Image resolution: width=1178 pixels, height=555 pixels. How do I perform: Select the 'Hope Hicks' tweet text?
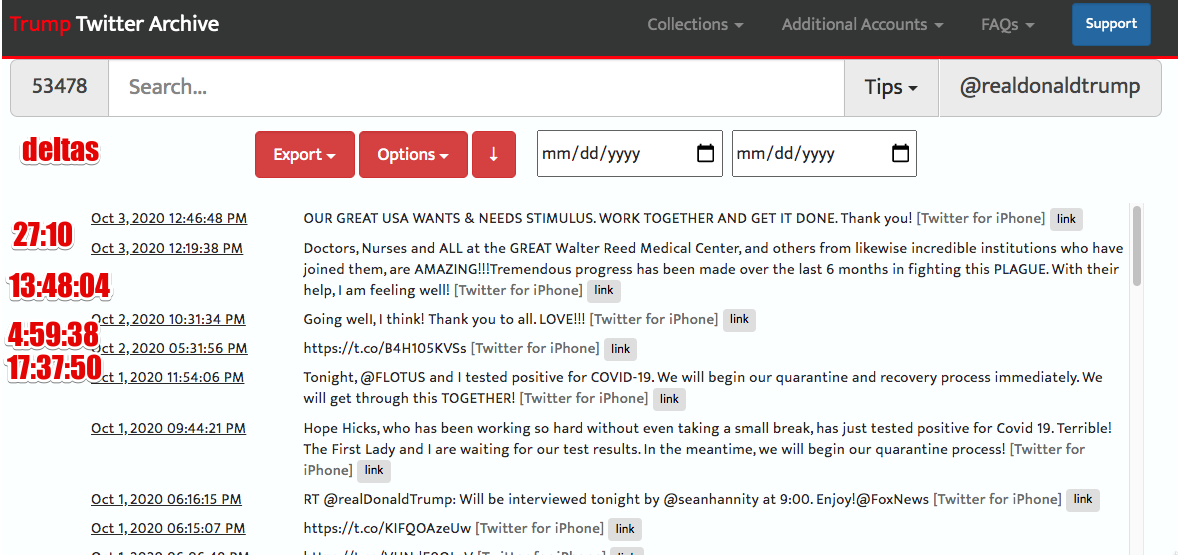click(708, 449)
